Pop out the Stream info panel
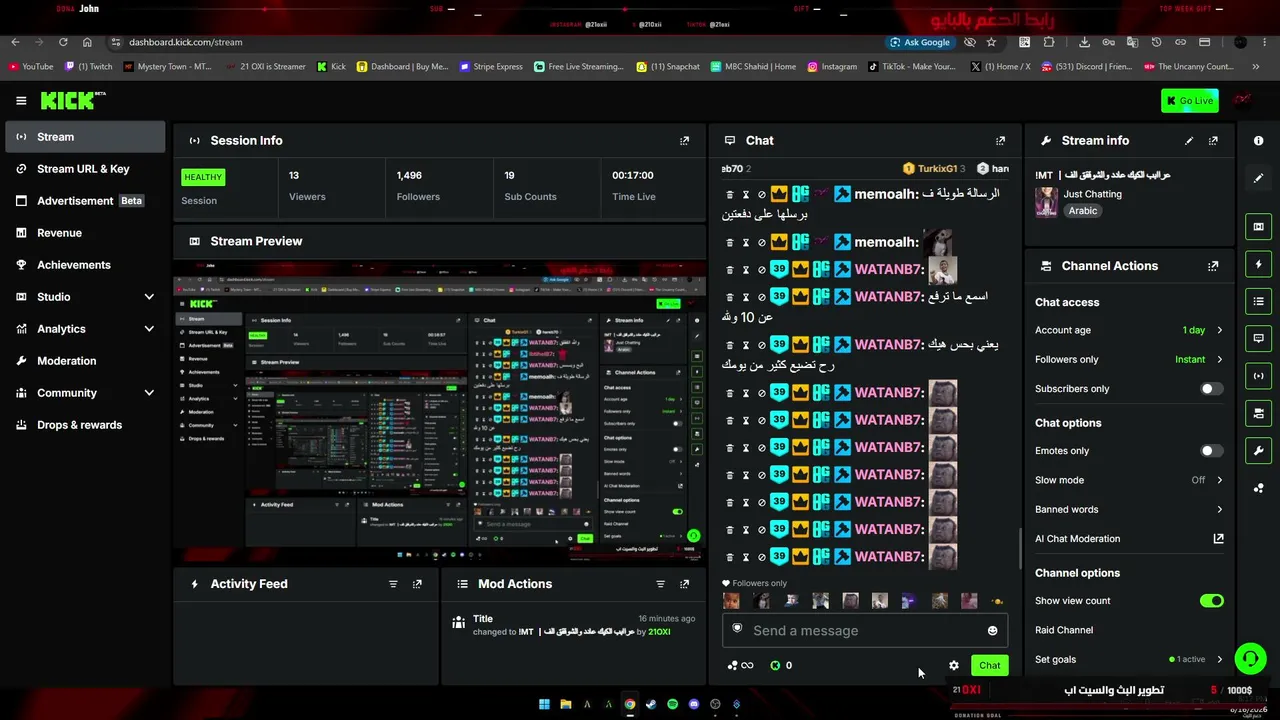Image resolution: width=1280 pixels, height=720 pixels. [1213, 141]
